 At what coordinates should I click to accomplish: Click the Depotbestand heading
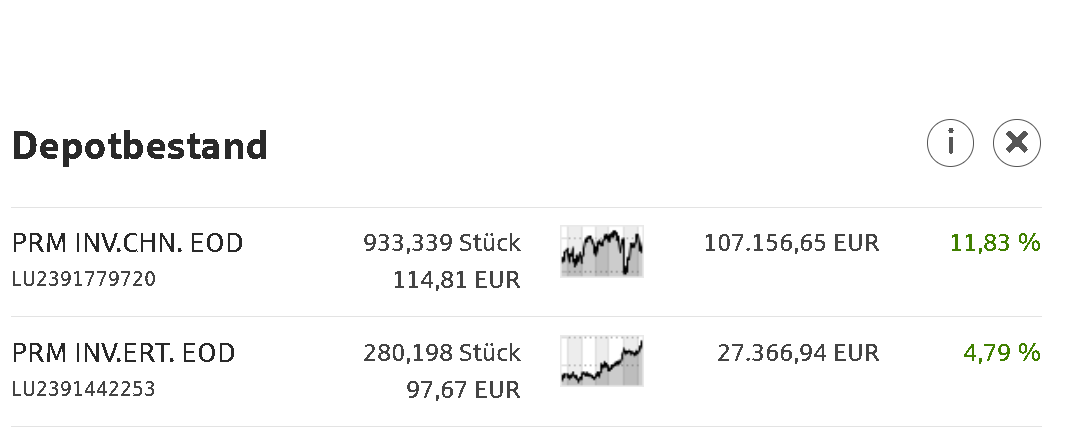click(x=140, y=146)
